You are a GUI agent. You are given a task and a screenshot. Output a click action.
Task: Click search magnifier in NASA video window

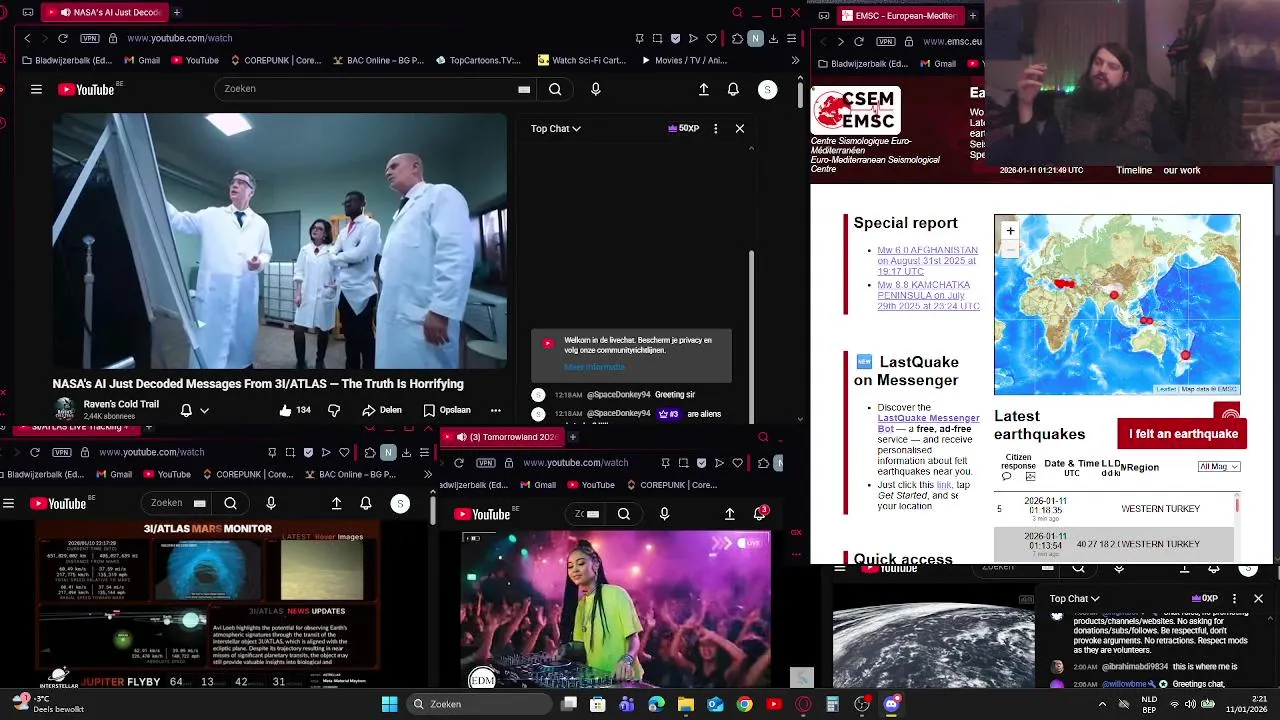(x=555, y=89)
